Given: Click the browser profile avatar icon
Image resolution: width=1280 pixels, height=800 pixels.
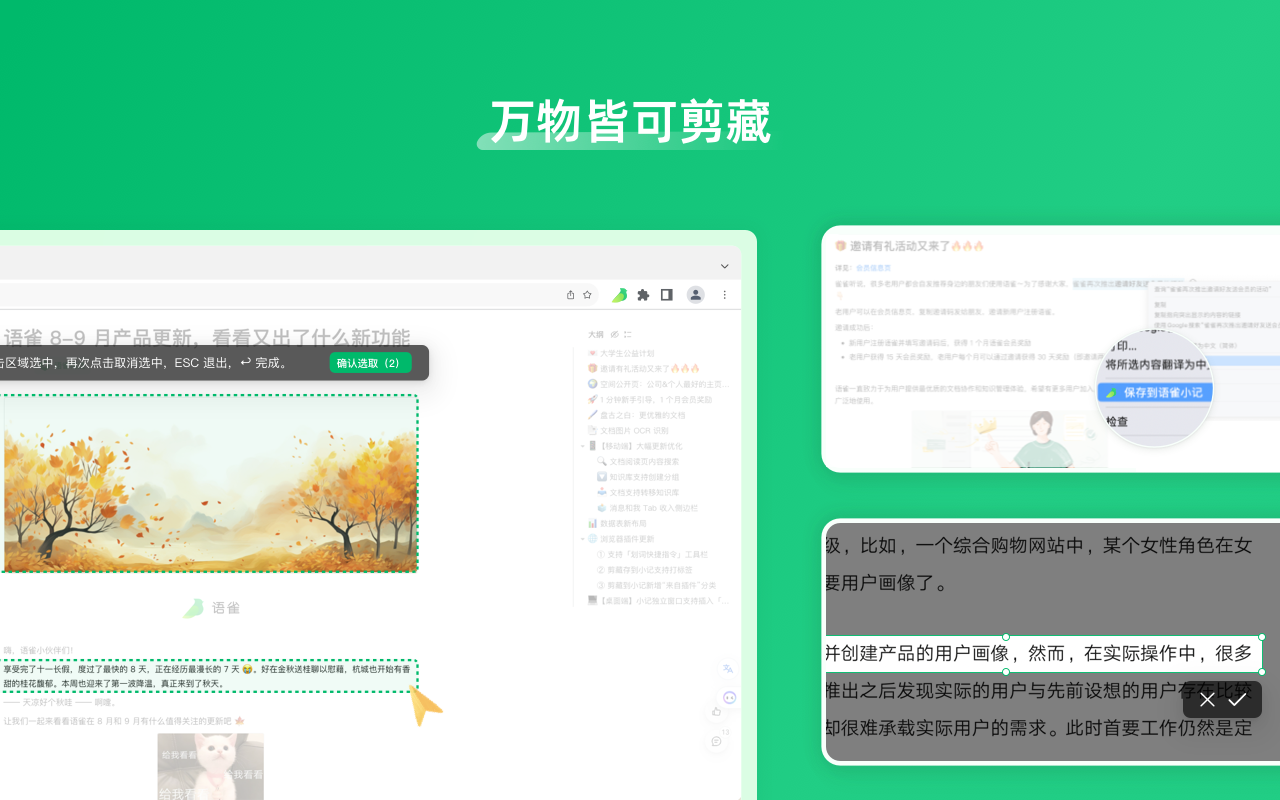Looking at the screenshot, I should tap(696, 295).
